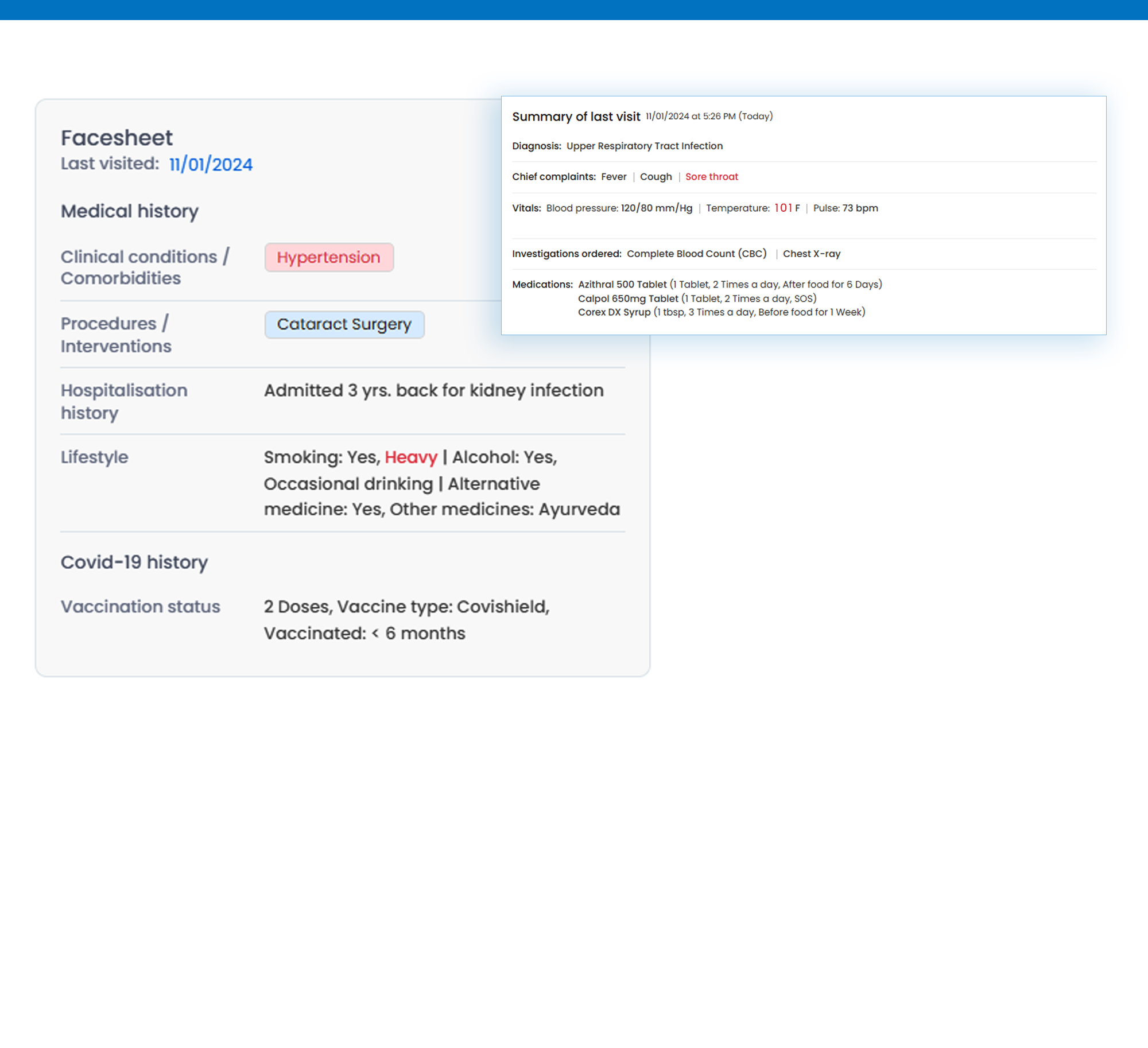Viewport: 1148px width, 1048px height.
Task: Click the Cough chief complaint
Action: point(656,177)
